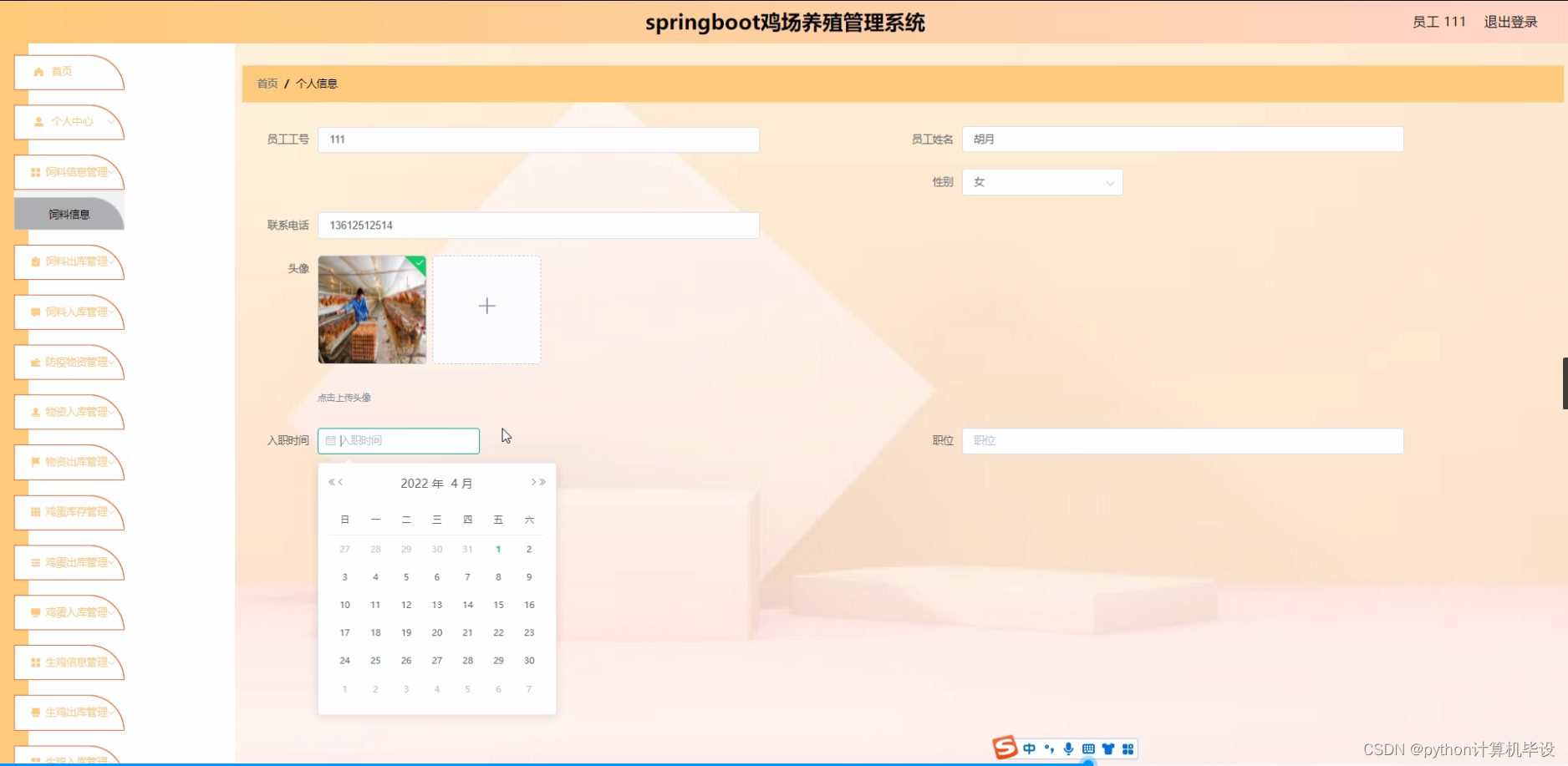This screenshot has height=766, width=1568.
Task: Open the Sogou soft keyboard icon
Action: click(1087, 748)
